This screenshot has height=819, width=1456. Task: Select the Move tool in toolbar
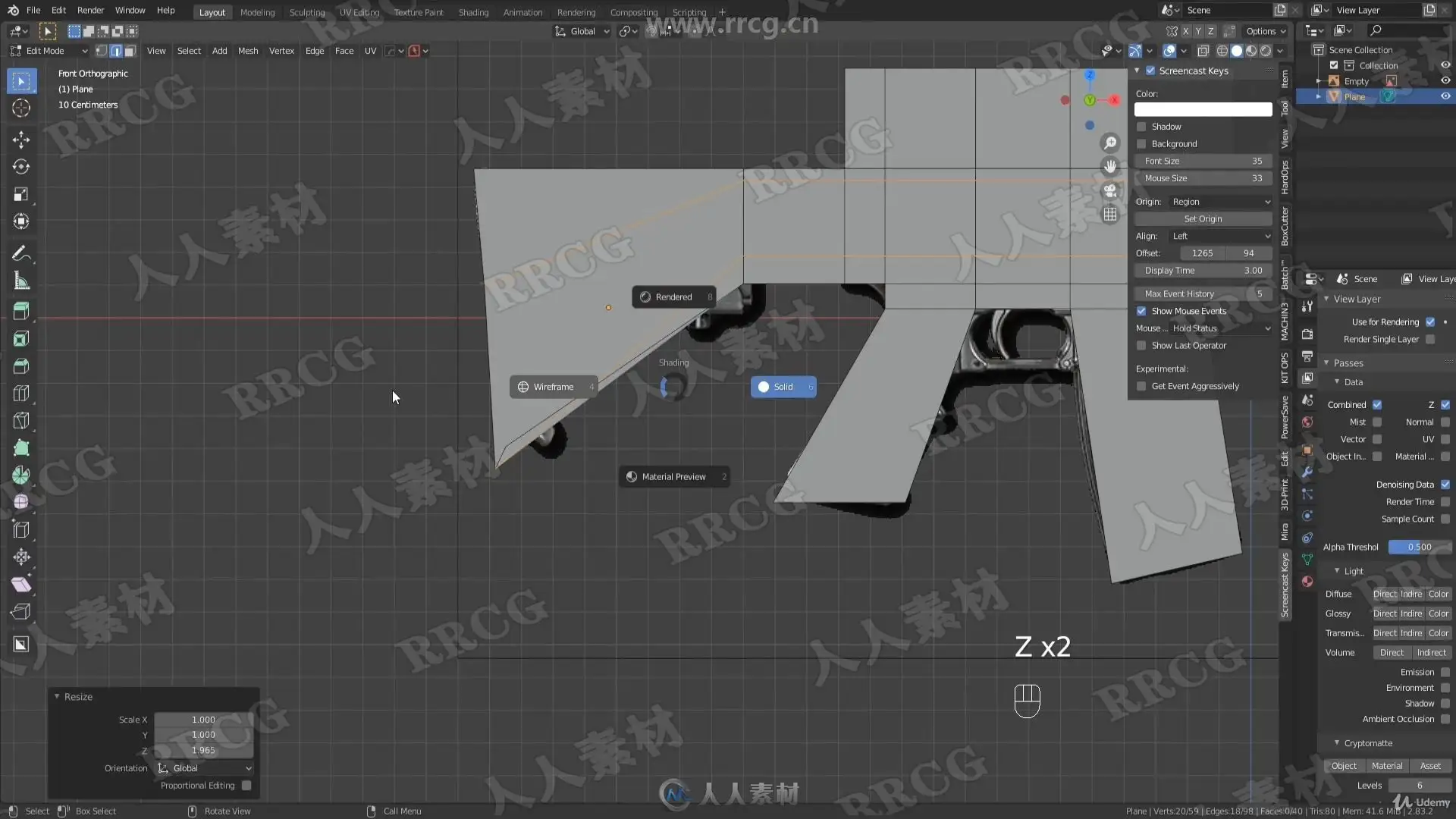[x=21, y=140]
